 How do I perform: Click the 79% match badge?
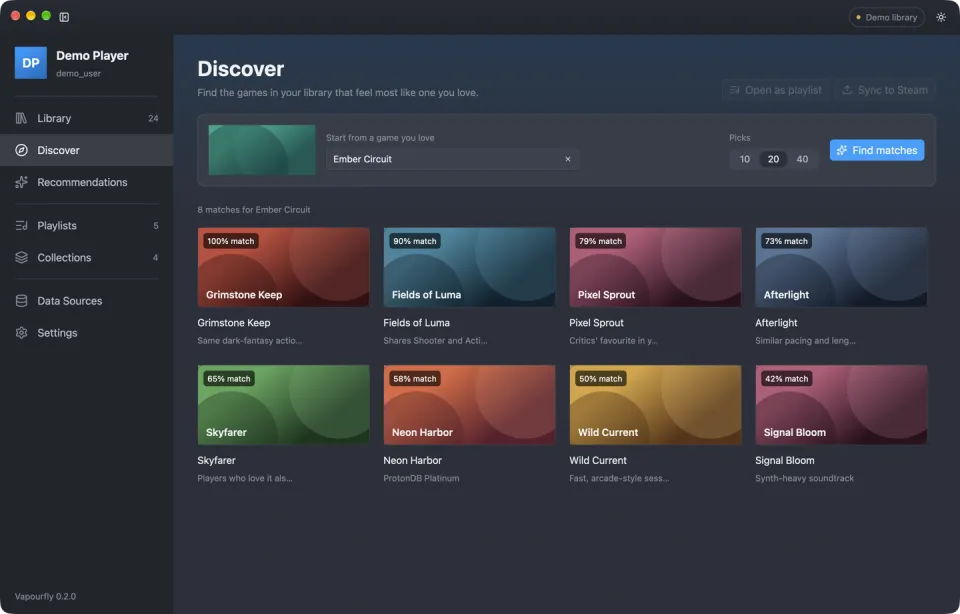(601, 241)
